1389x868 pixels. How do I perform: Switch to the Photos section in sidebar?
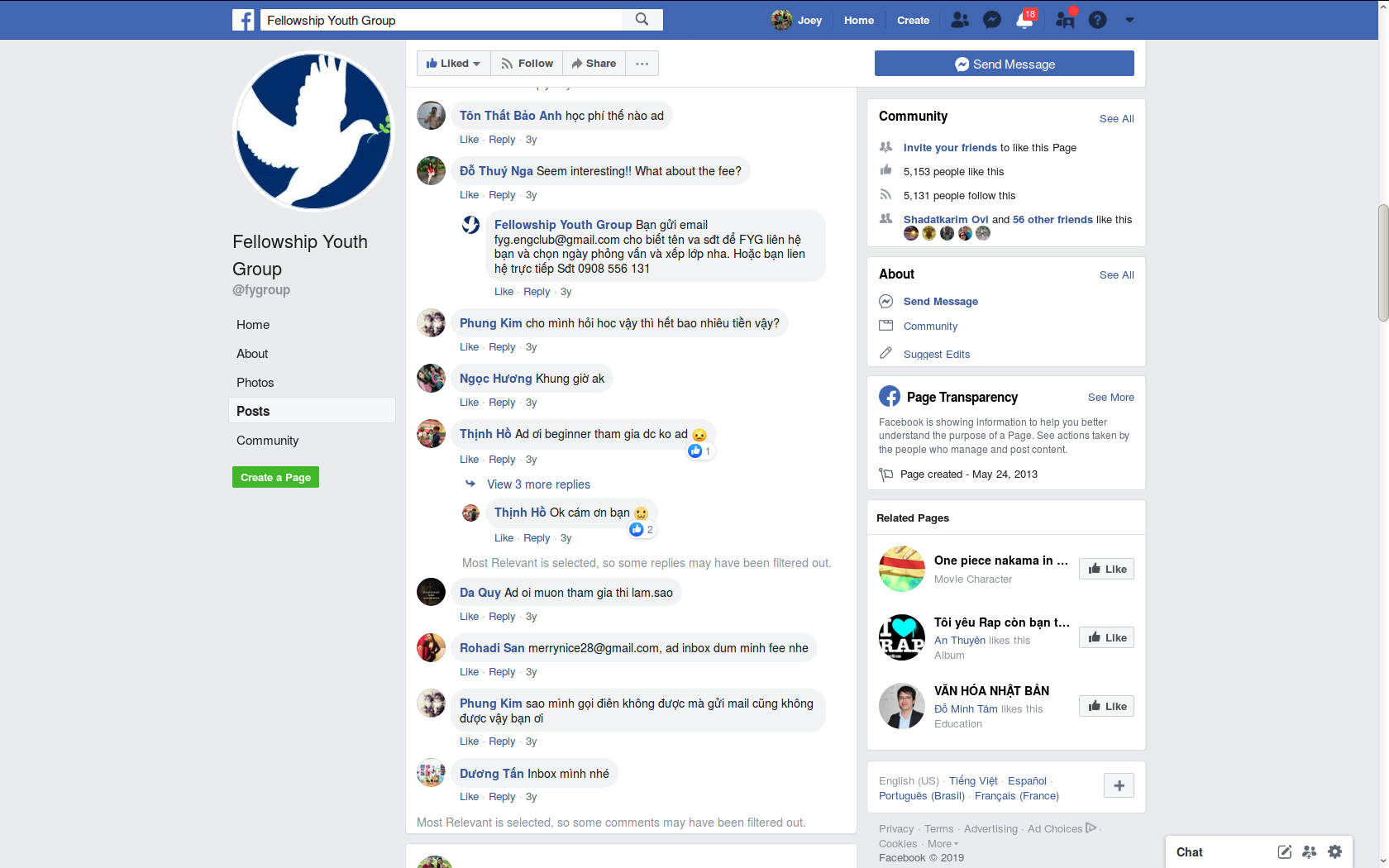click(x=255, y=382)
